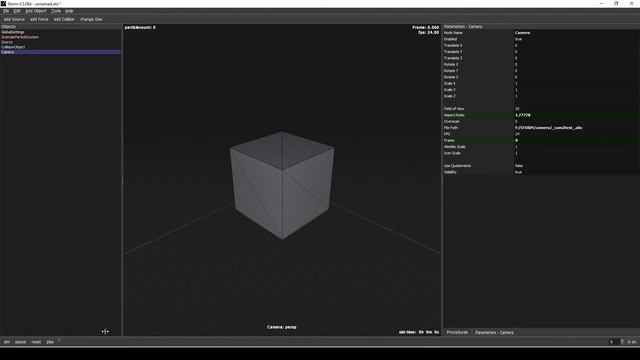Click the particlecount readout in the viewport
This screenshot has width=640, height=360.
tap(140, 27)
